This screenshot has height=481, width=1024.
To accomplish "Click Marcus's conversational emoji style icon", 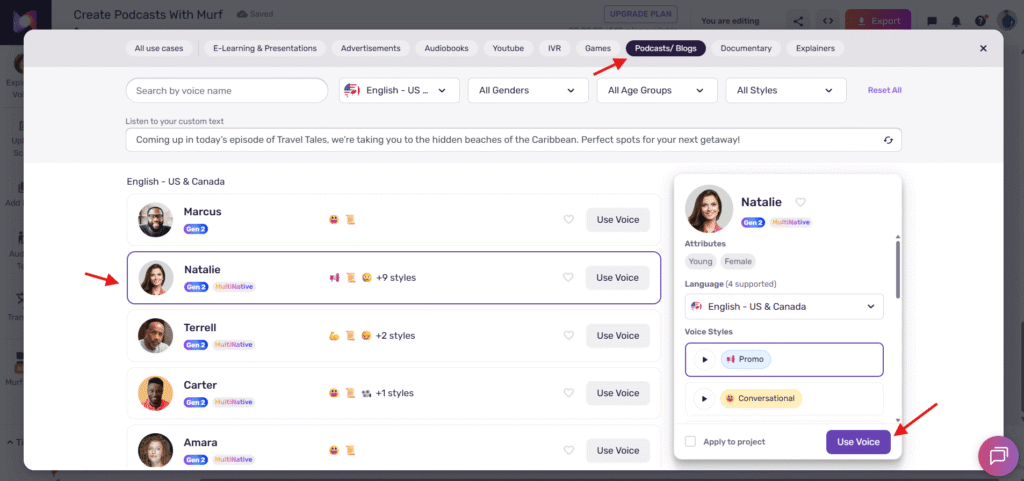I will coord(334,219).
